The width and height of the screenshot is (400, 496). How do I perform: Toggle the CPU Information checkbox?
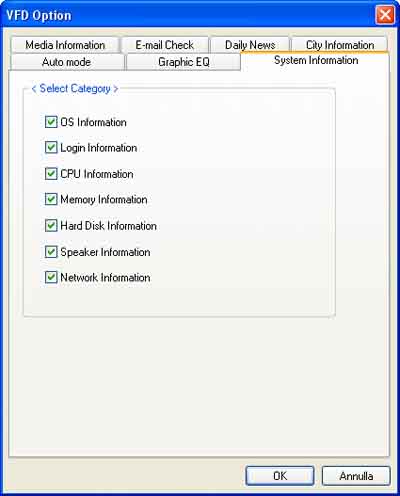[51, 174]
